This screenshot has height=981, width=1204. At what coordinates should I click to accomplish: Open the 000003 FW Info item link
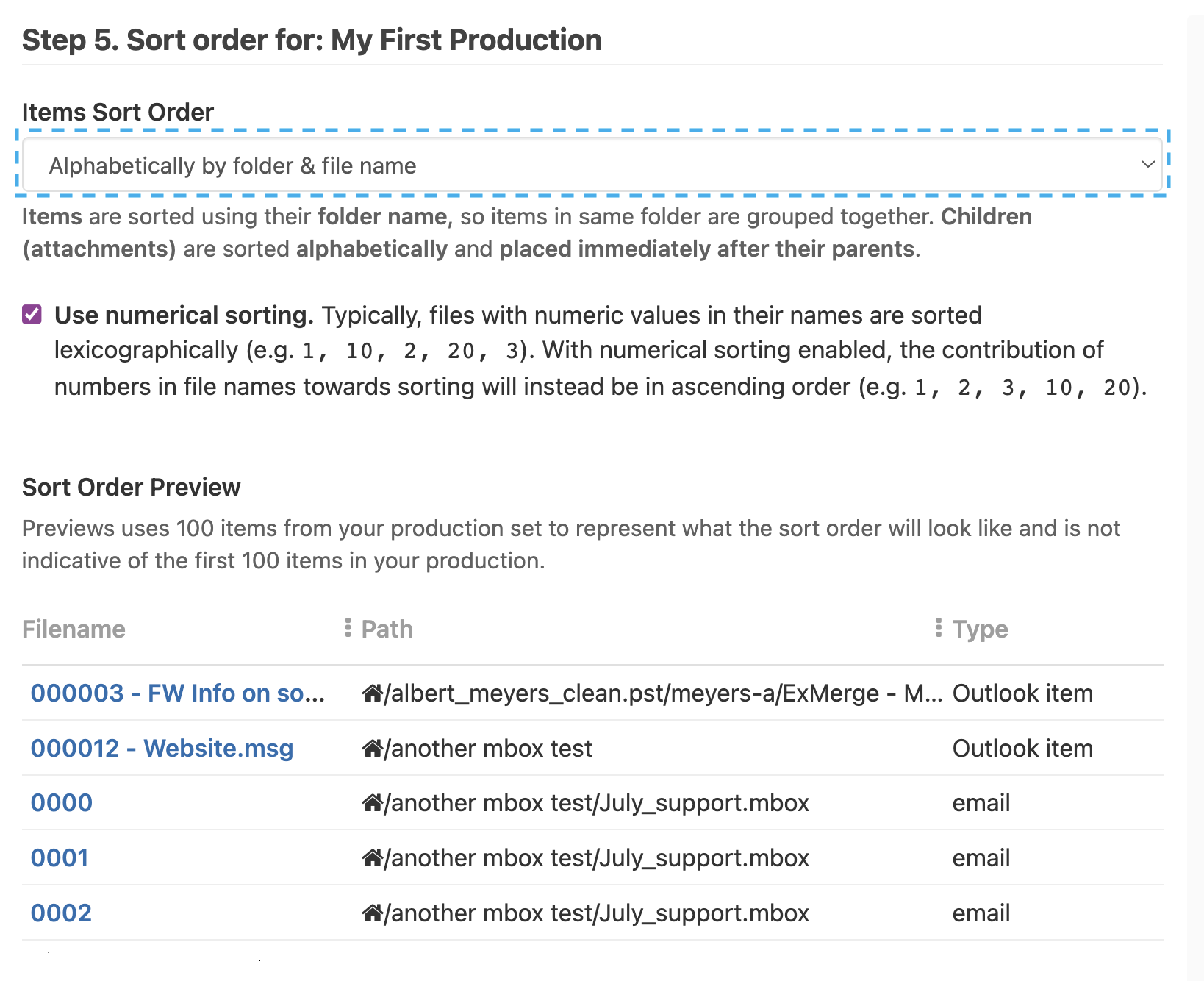pyautogui.click(x=176, y=692)
